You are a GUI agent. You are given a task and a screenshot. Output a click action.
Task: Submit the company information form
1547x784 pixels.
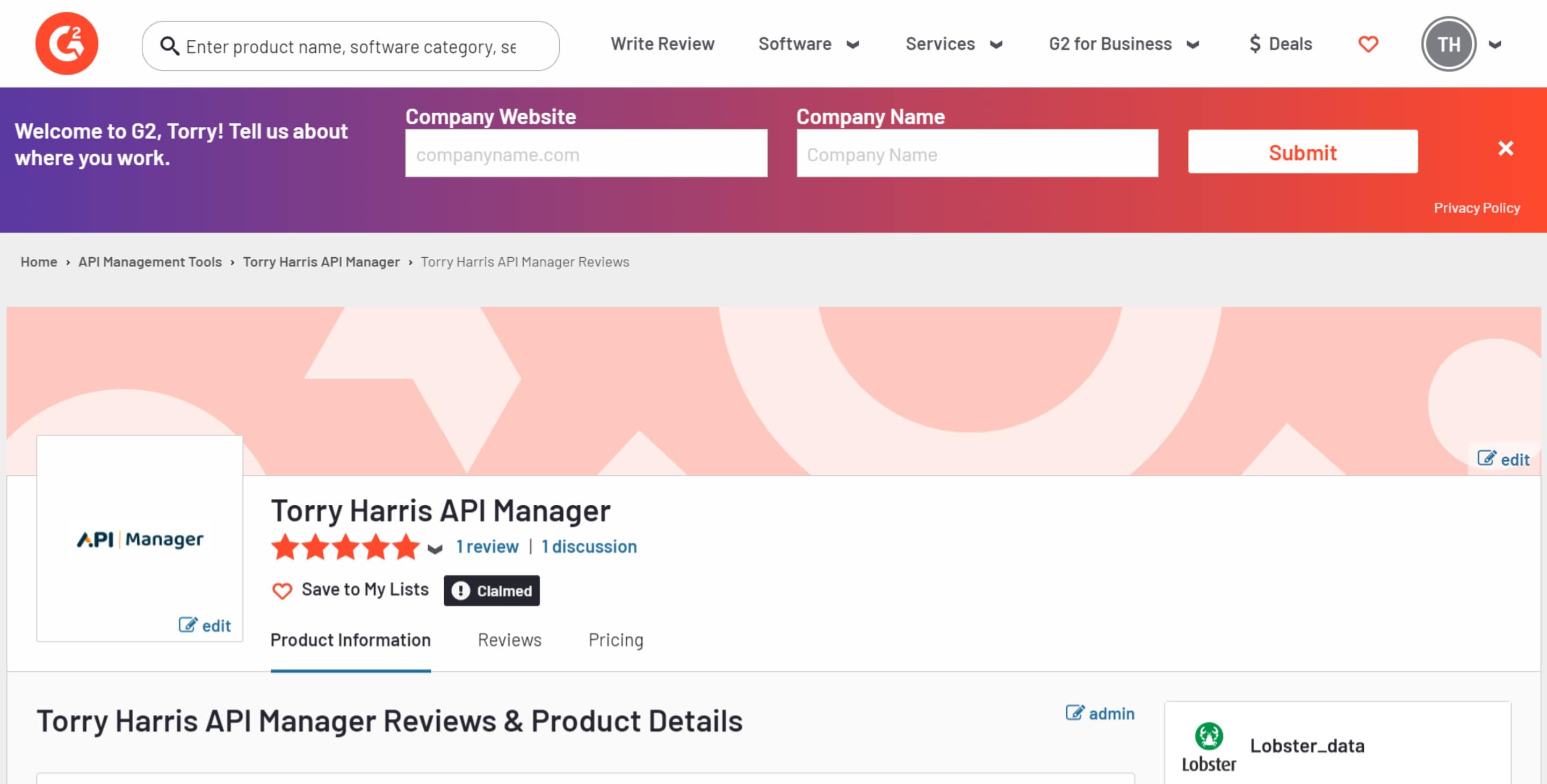point(1303,152)
